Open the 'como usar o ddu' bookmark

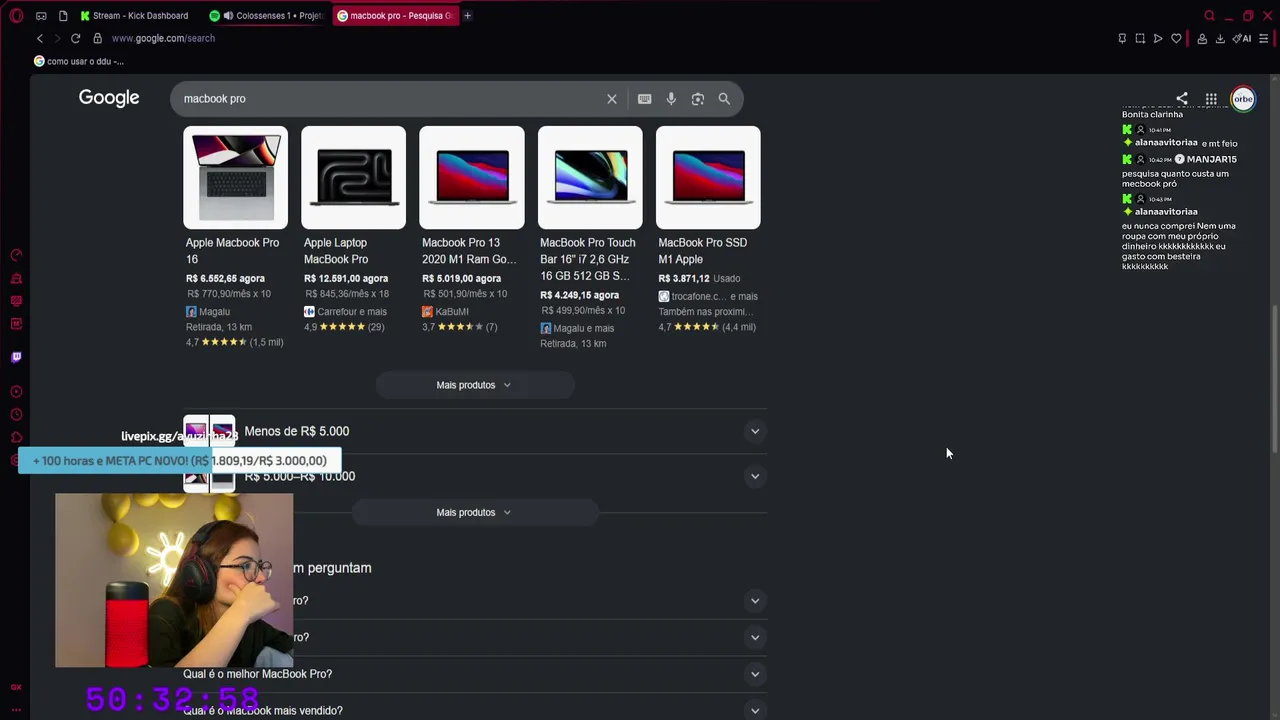tap(79, 61)
